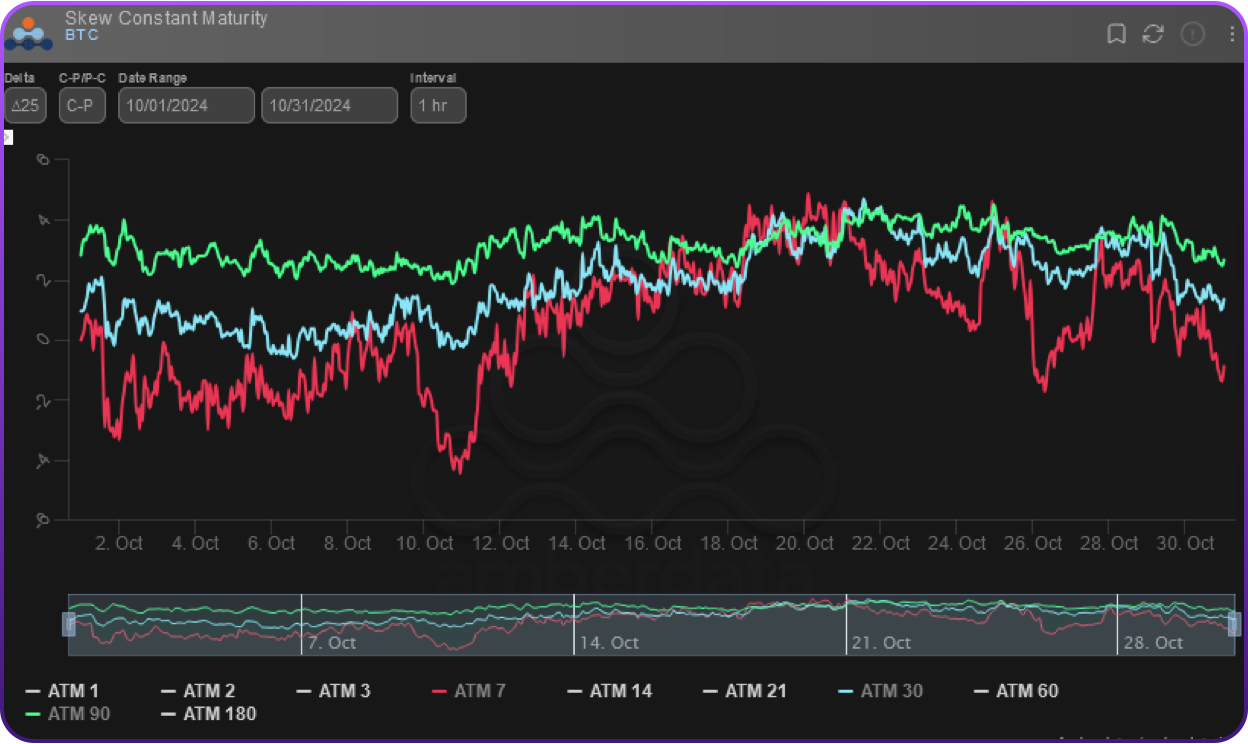Click the right range navigator handle
Viewport: 1248px width, 744px height.
coord(1234,625)
